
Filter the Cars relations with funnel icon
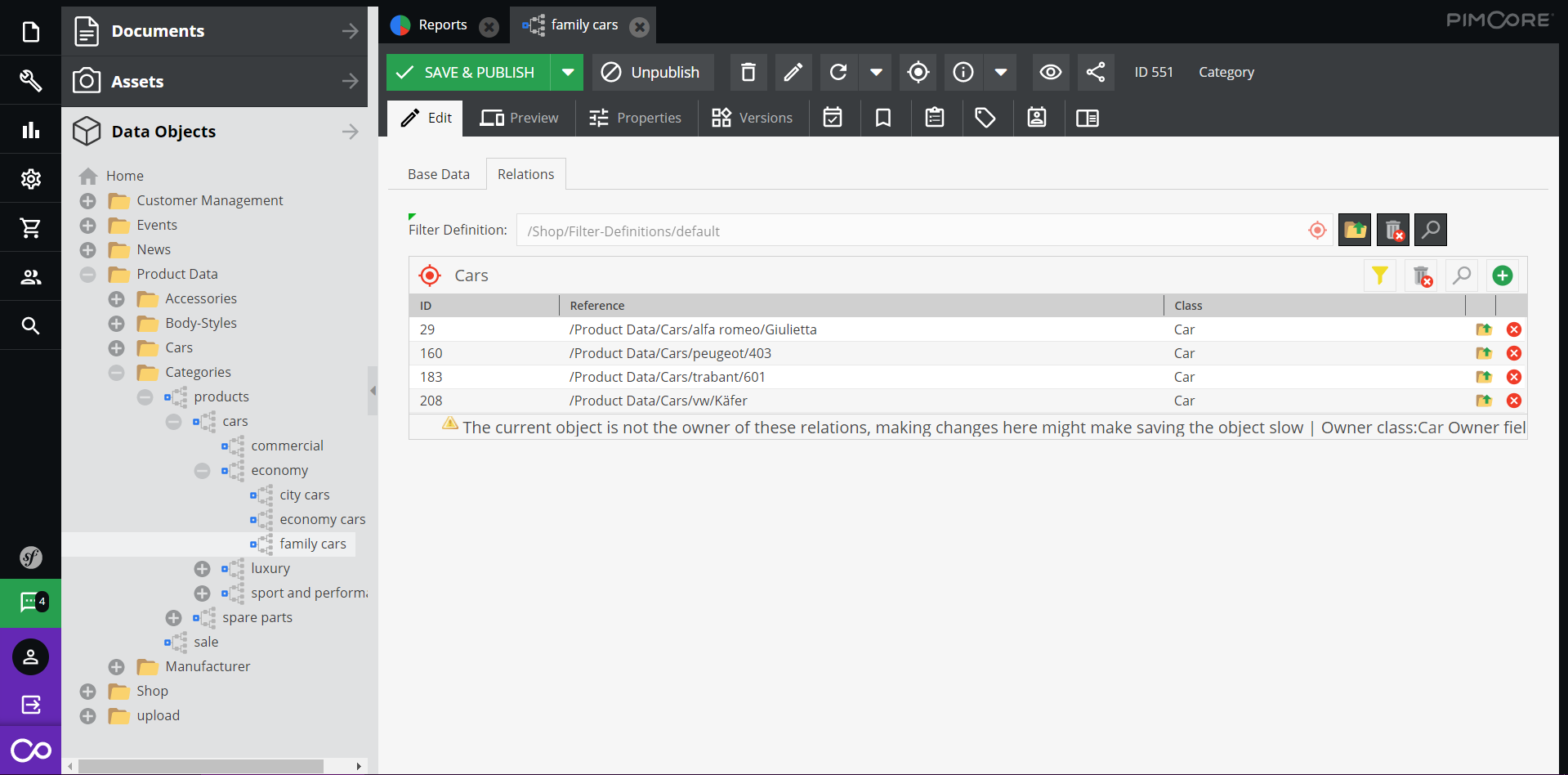pos(1380,276)
